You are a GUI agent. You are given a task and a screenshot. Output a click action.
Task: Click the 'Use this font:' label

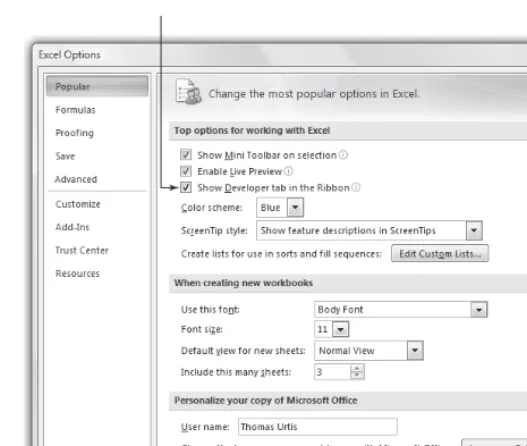pos(210,310)
